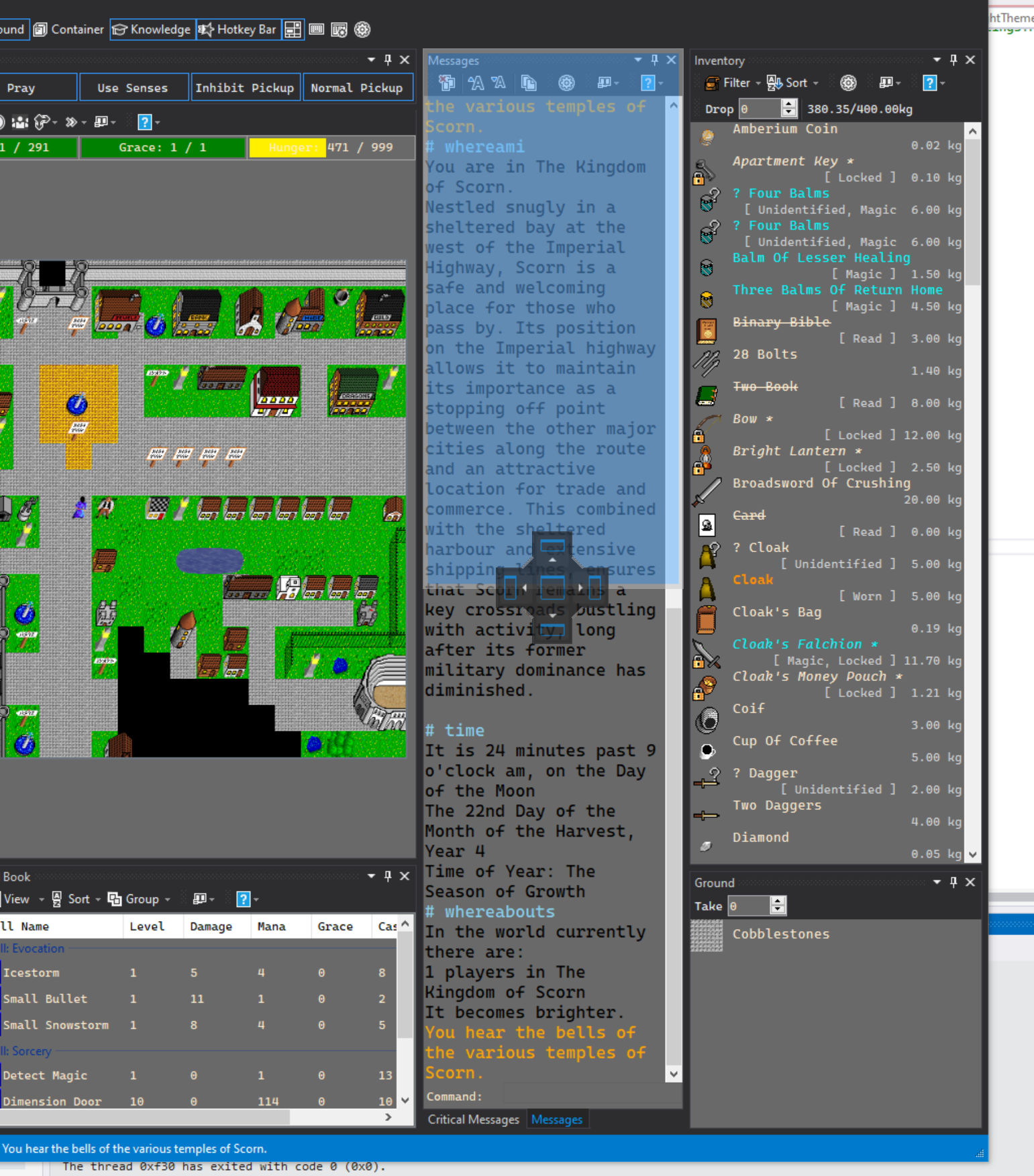Select the Icestorm spell row

click(199, 973)
